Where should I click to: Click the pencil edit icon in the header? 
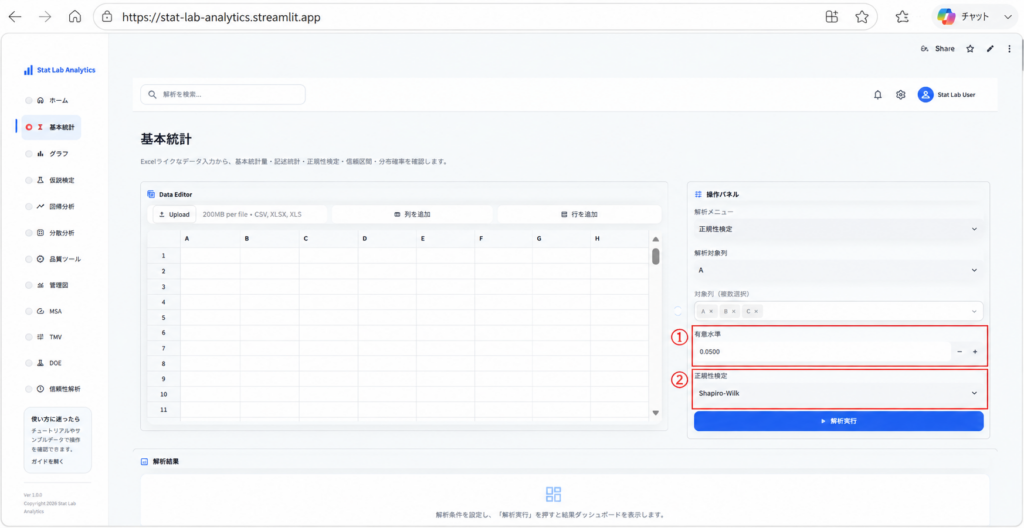point(990,49)
